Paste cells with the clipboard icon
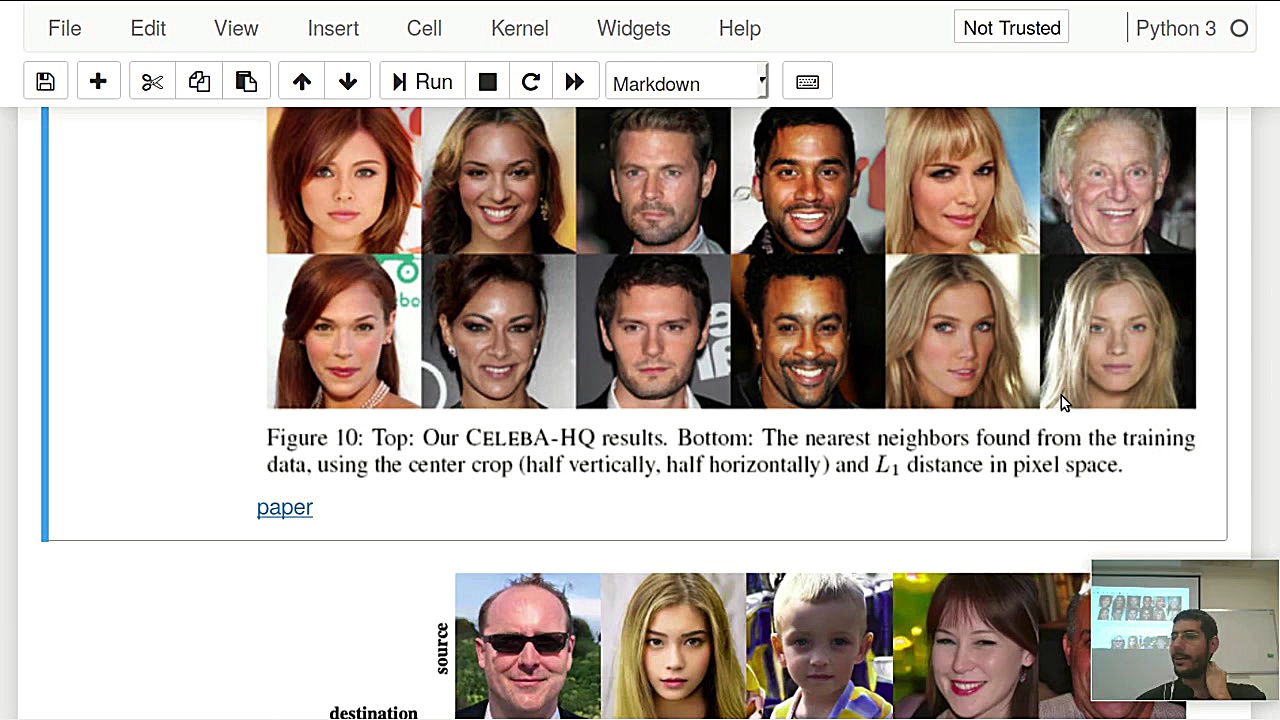 [246, 82]
